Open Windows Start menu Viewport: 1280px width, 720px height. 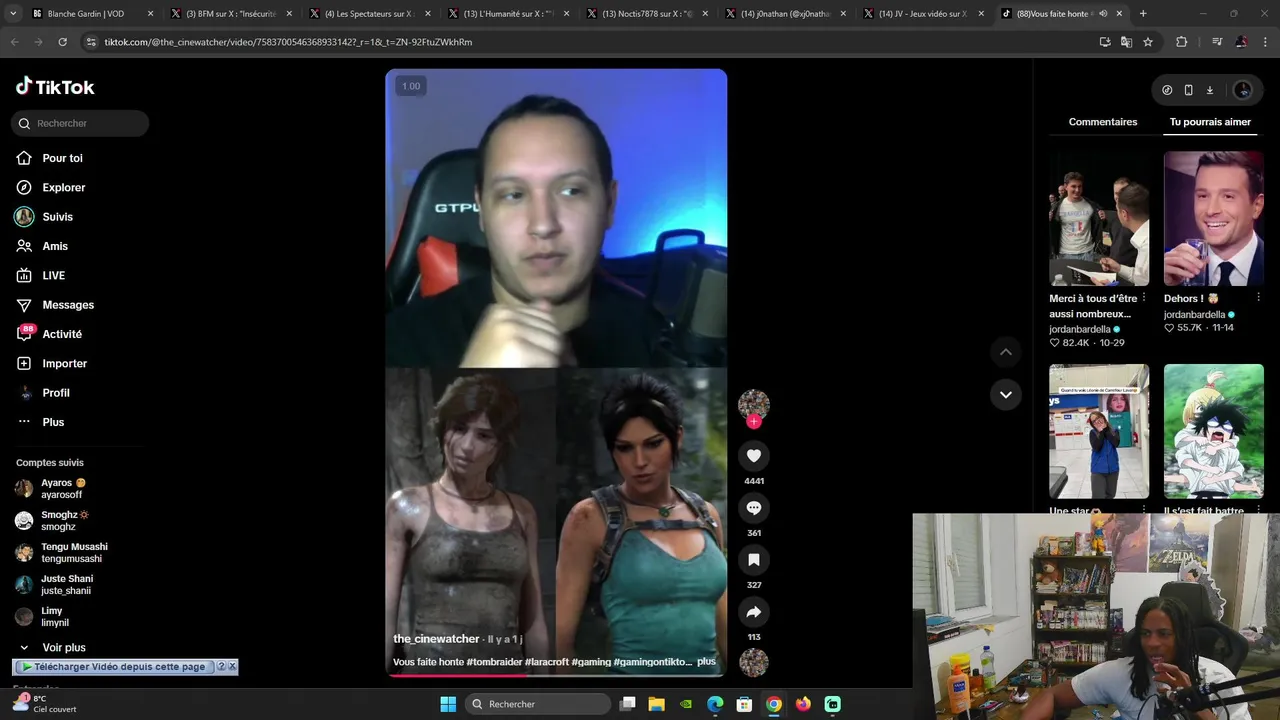(x=448, y=704)
